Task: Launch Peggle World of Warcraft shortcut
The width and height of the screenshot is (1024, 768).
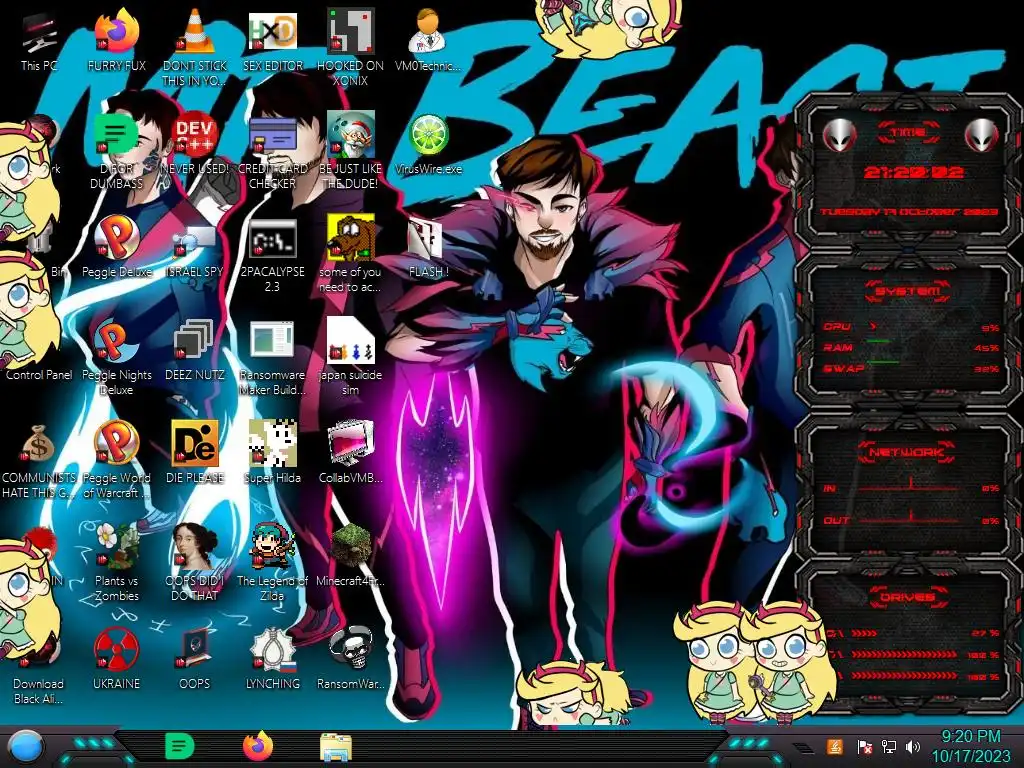Action: point(116,443)
